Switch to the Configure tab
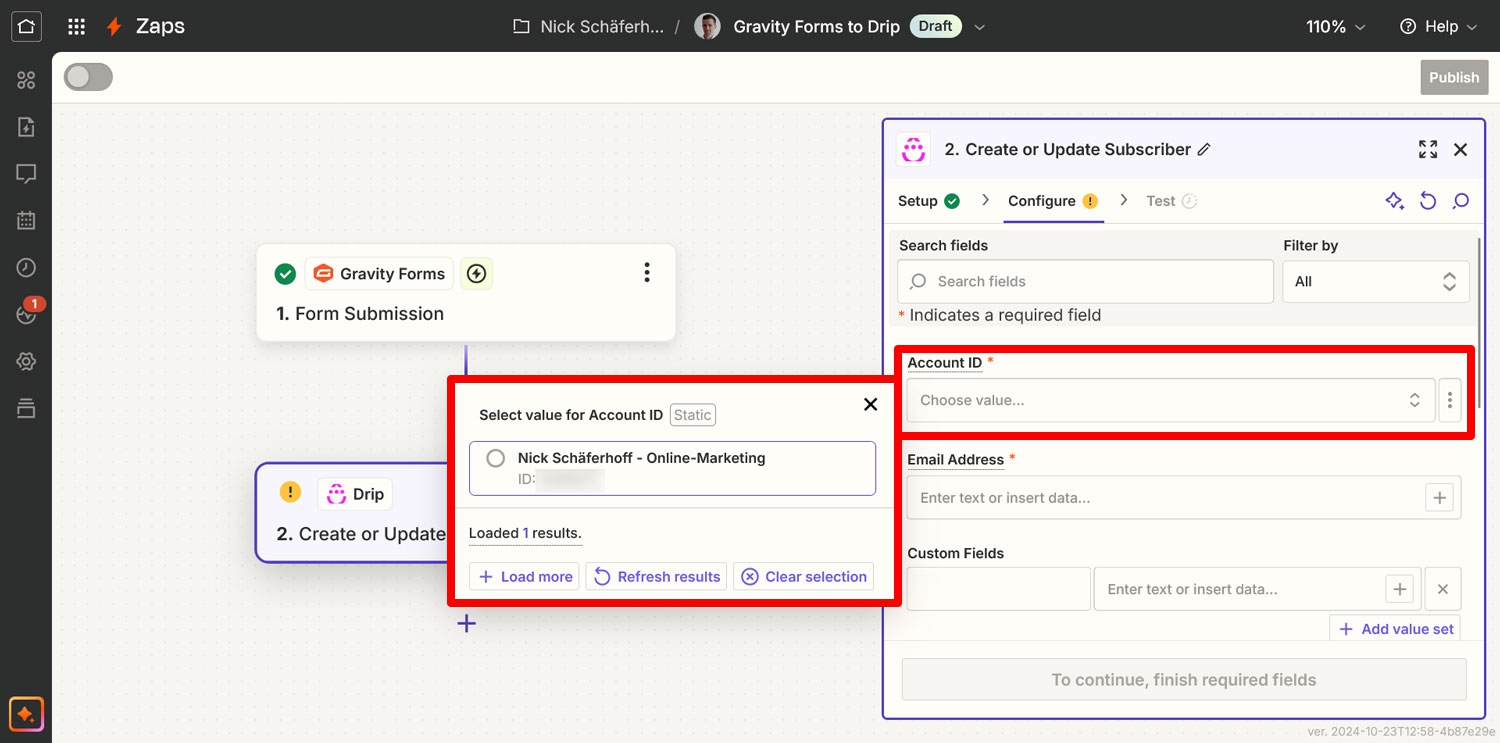This screenshot has height=743, width=1500. [x=1053, y=201]
